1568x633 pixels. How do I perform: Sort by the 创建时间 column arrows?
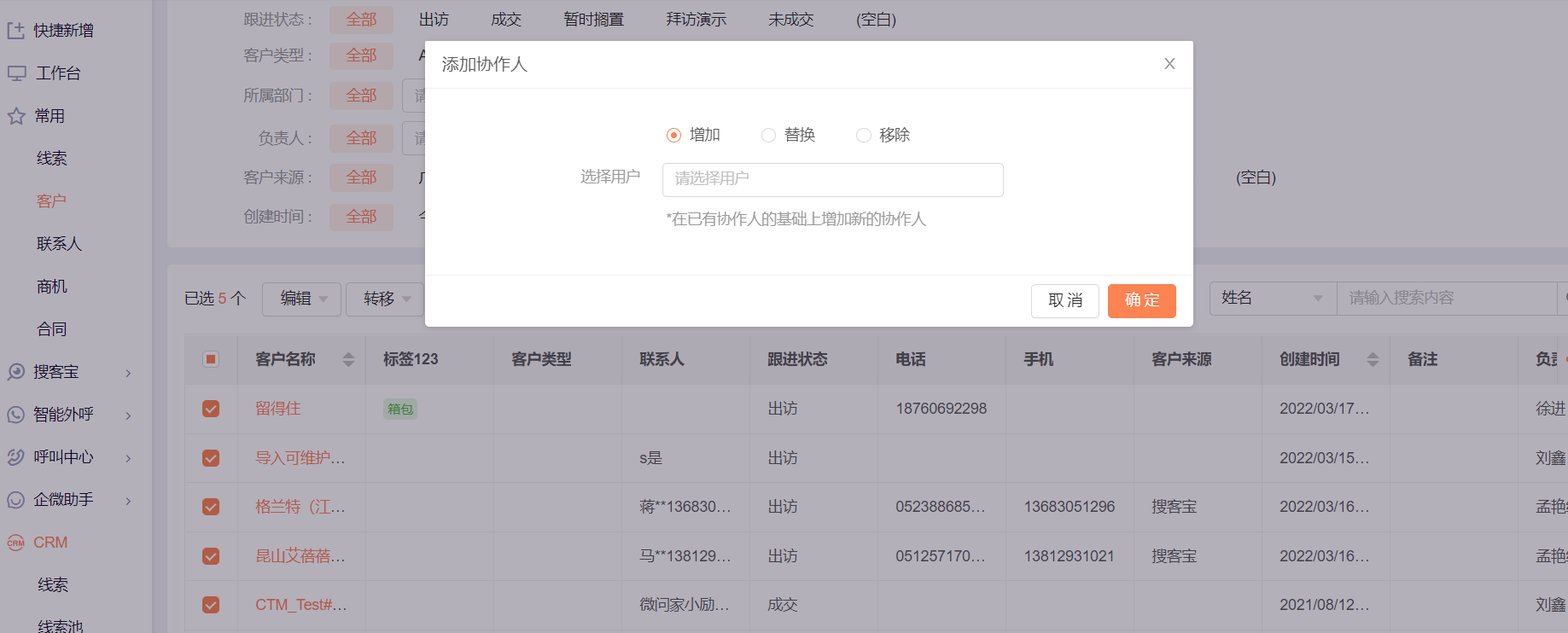point(1372,359)
